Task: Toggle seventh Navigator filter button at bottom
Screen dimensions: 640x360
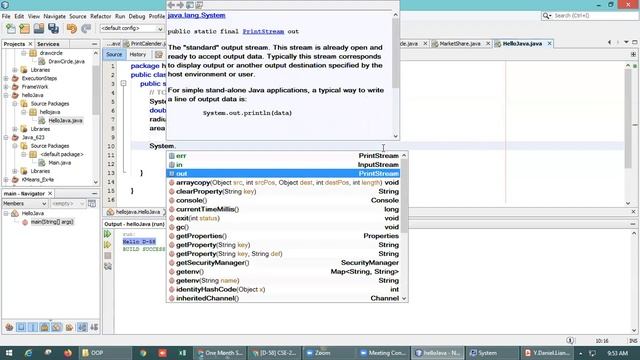Action: coord(82,327)
